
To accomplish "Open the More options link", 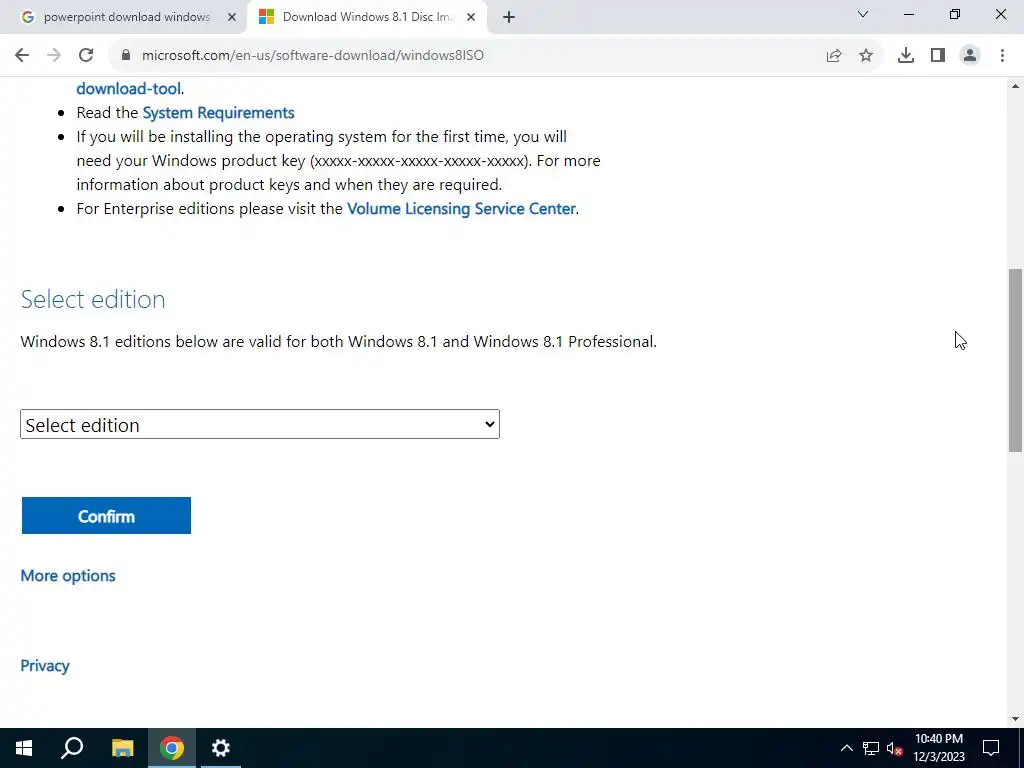I will click(x=68, y=576).
